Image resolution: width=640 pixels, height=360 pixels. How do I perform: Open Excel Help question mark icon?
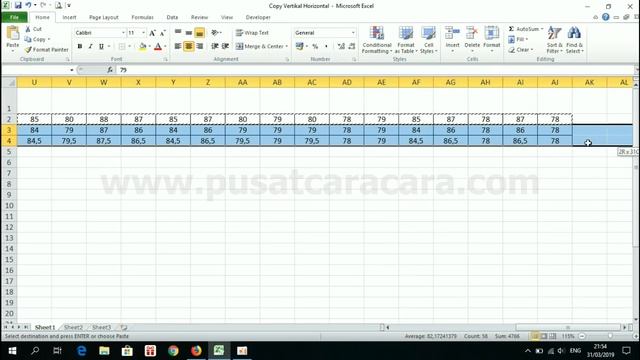pyautogui.click(x=606, y=17)
